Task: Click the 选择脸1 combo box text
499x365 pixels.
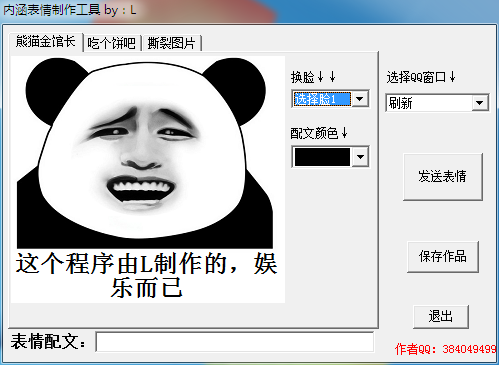Action: click(x=322, y=99)
